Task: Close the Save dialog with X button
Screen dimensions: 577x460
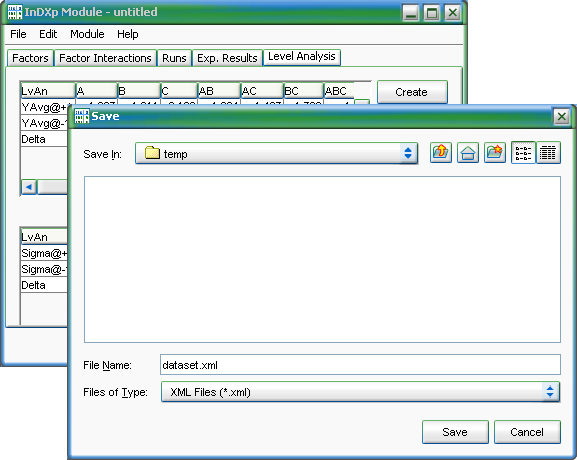Action: tap(562, 117)
